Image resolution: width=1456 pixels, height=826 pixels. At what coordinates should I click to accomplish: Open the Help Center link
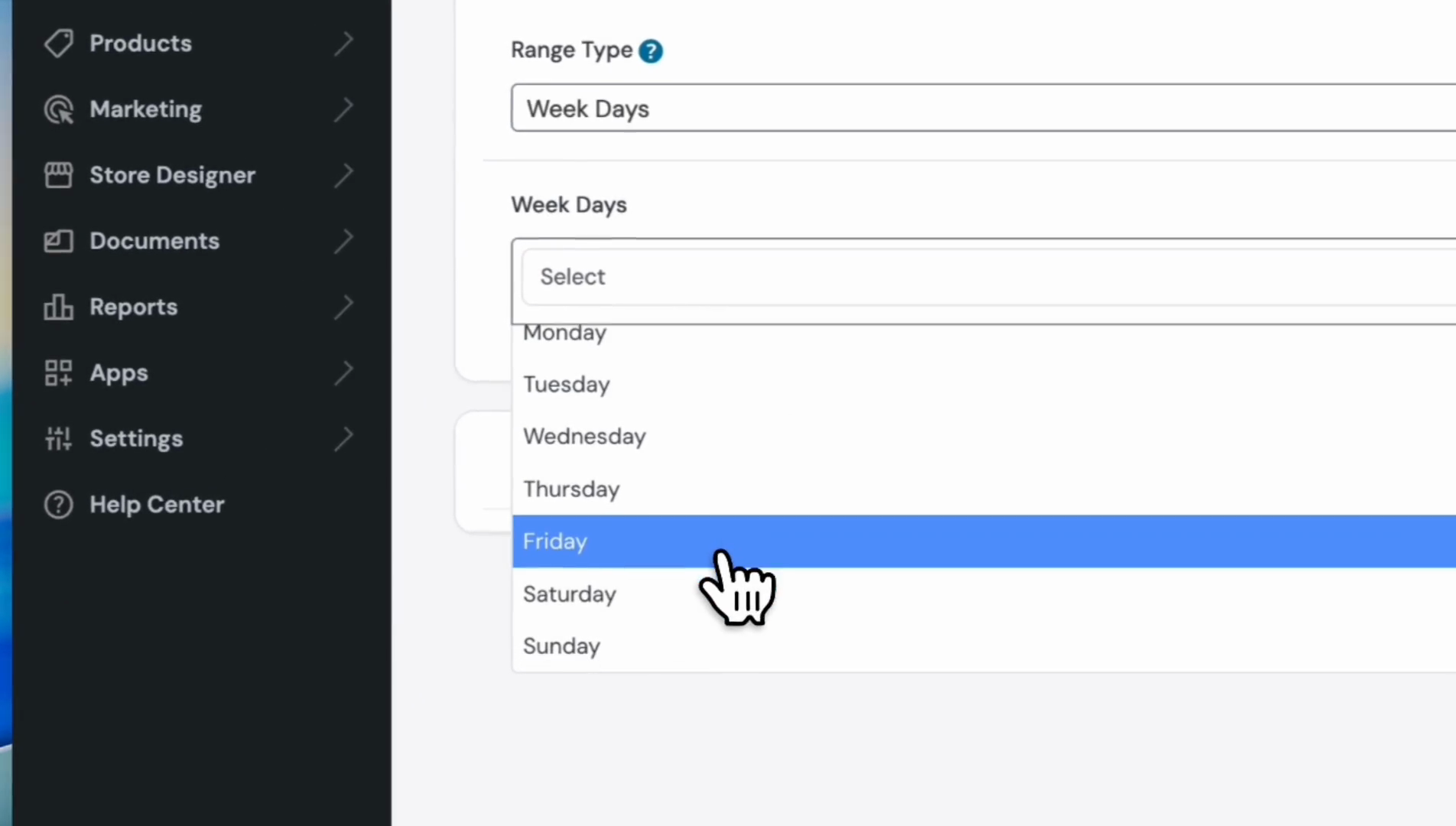[157, 505]
